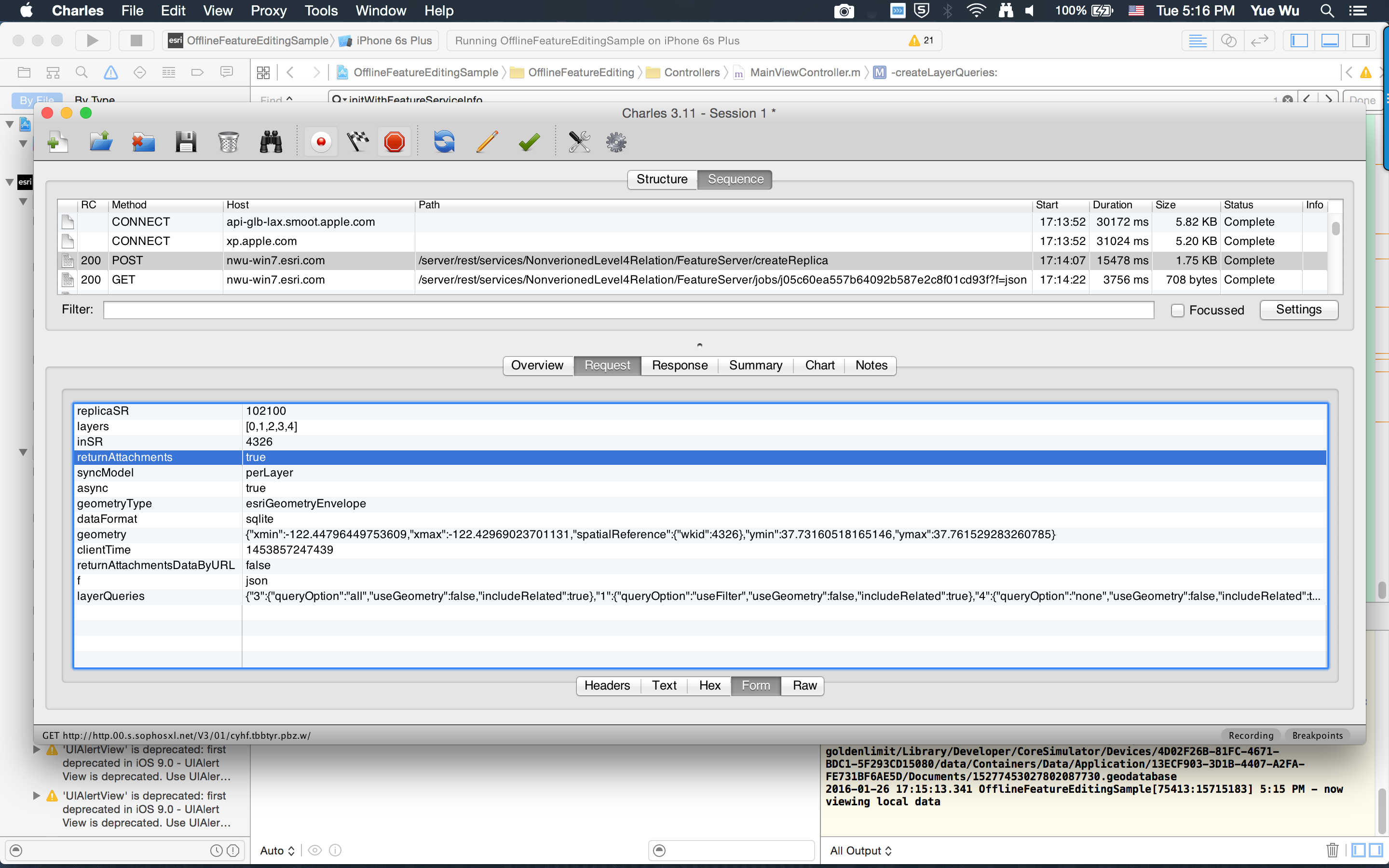1389x868 pixels.
Task: Click the Repeat request refresh icon
Action: 444,141
